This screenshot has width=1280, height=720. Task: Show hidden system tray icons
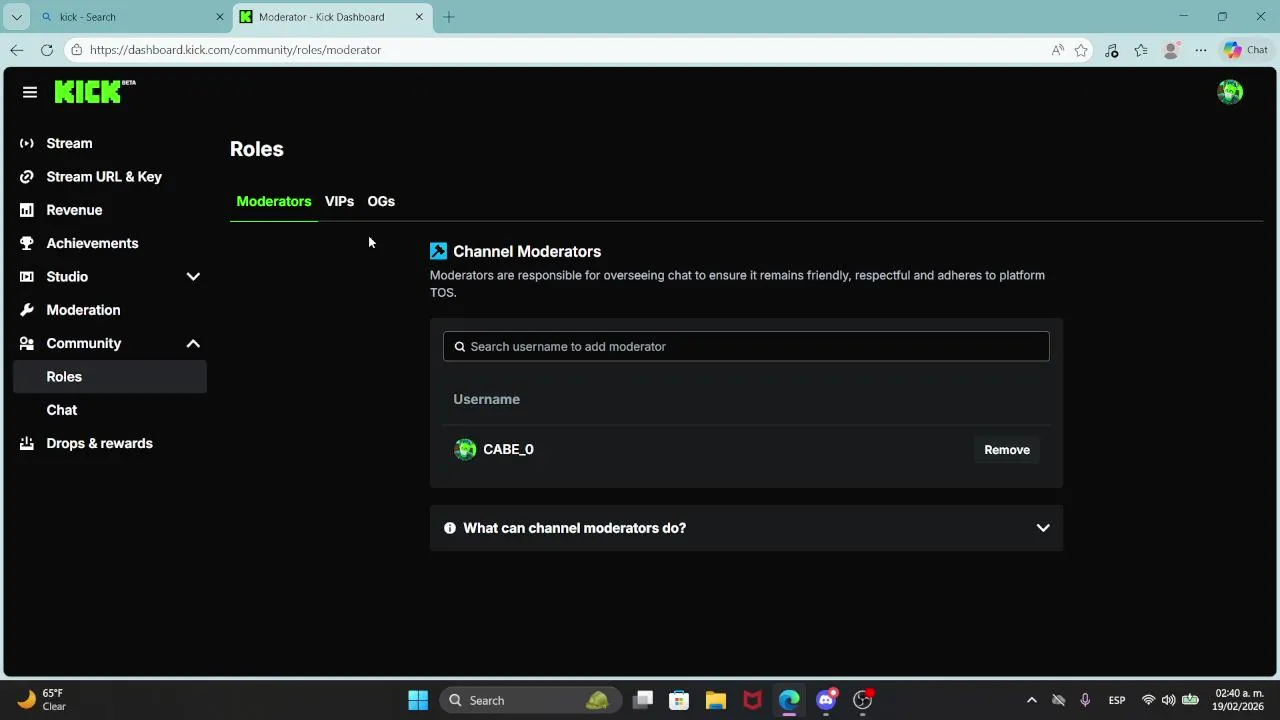pos(1032,700)
